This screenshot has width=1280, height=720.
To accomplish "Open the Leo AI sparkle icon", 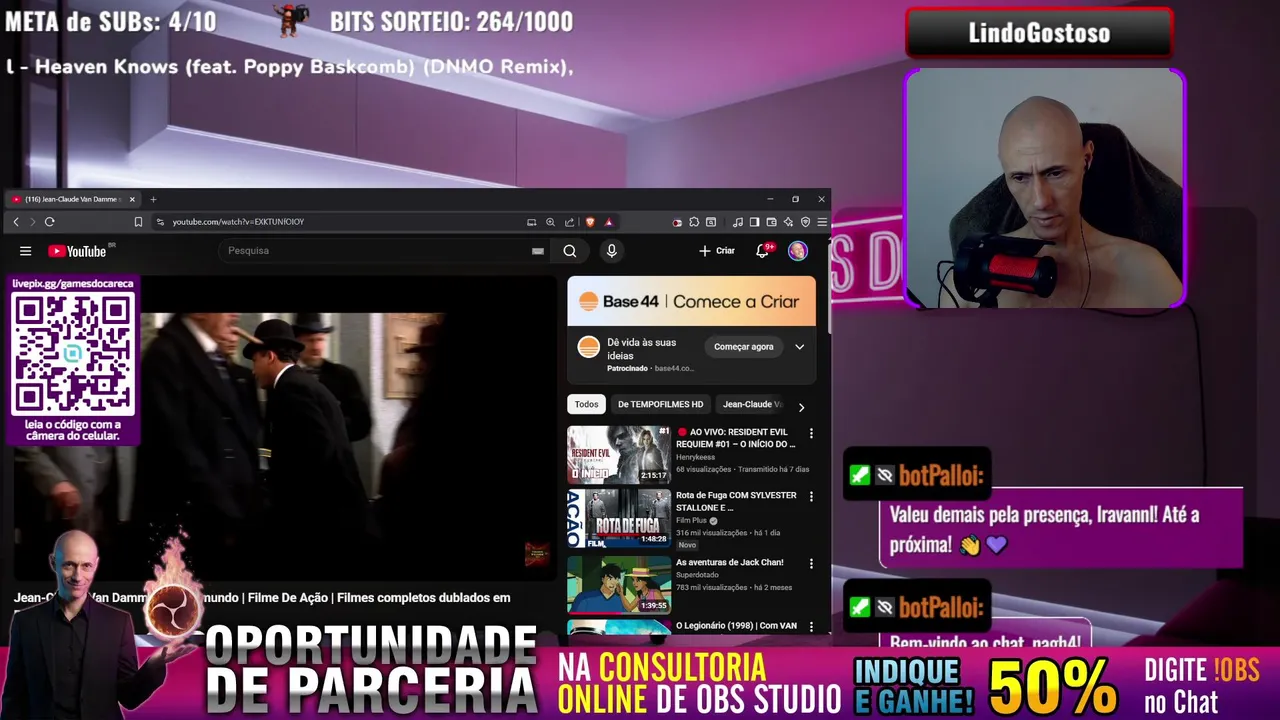I will [x=788, y=222].
